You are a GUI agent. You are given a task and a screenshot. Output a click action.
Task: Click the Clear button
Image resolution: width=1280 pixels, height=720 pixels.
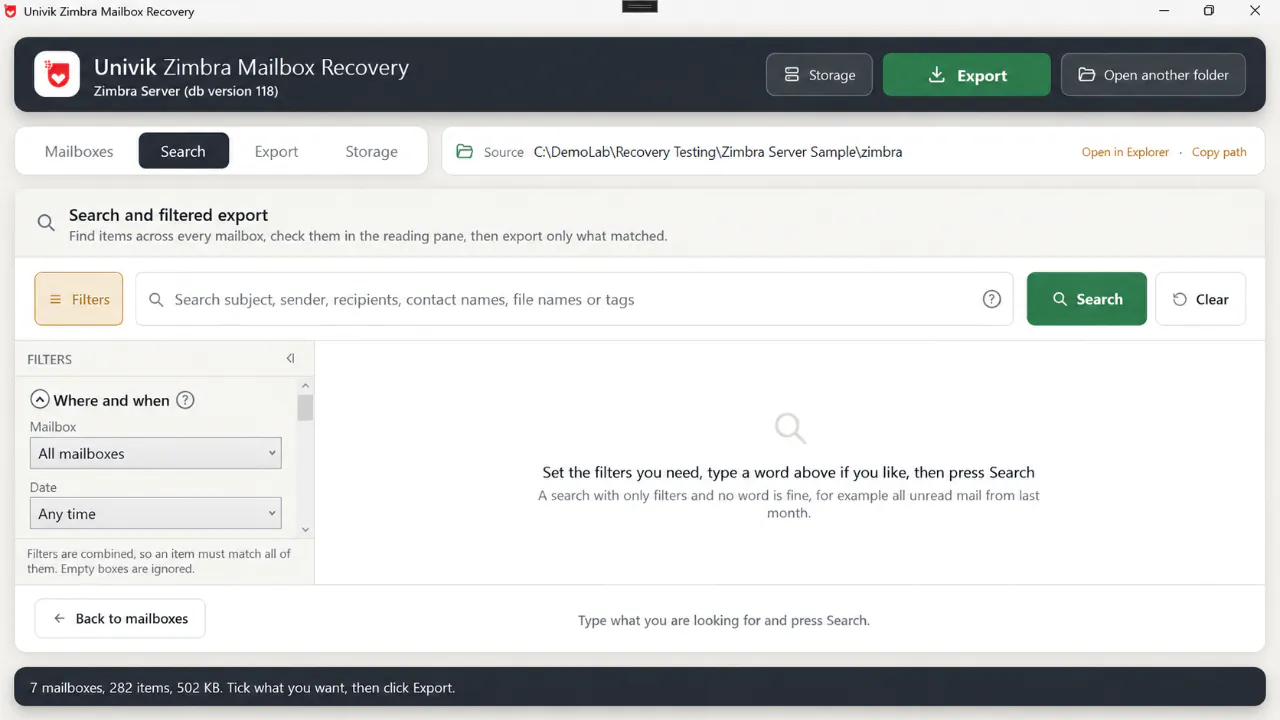1200,299
